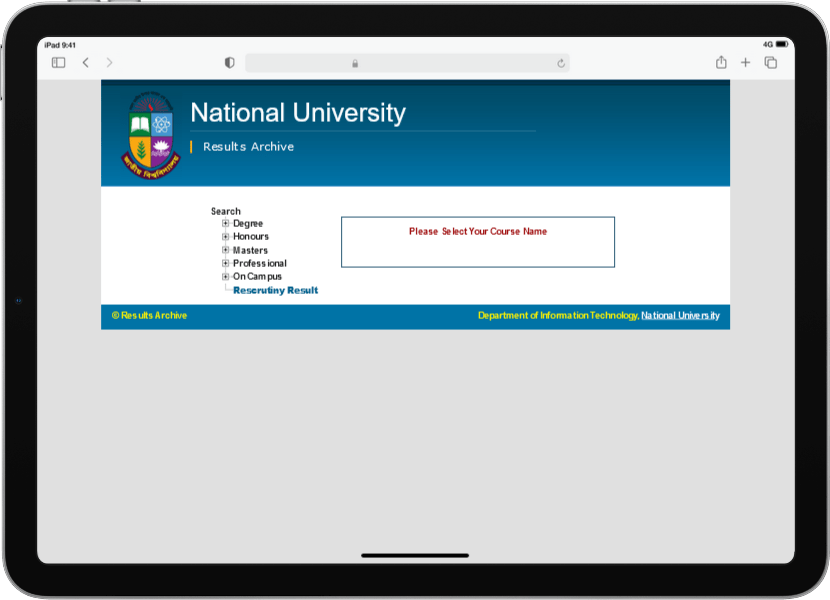Select the On Campus course category
This screenshot has width=830, height=600.
(257, 276)
